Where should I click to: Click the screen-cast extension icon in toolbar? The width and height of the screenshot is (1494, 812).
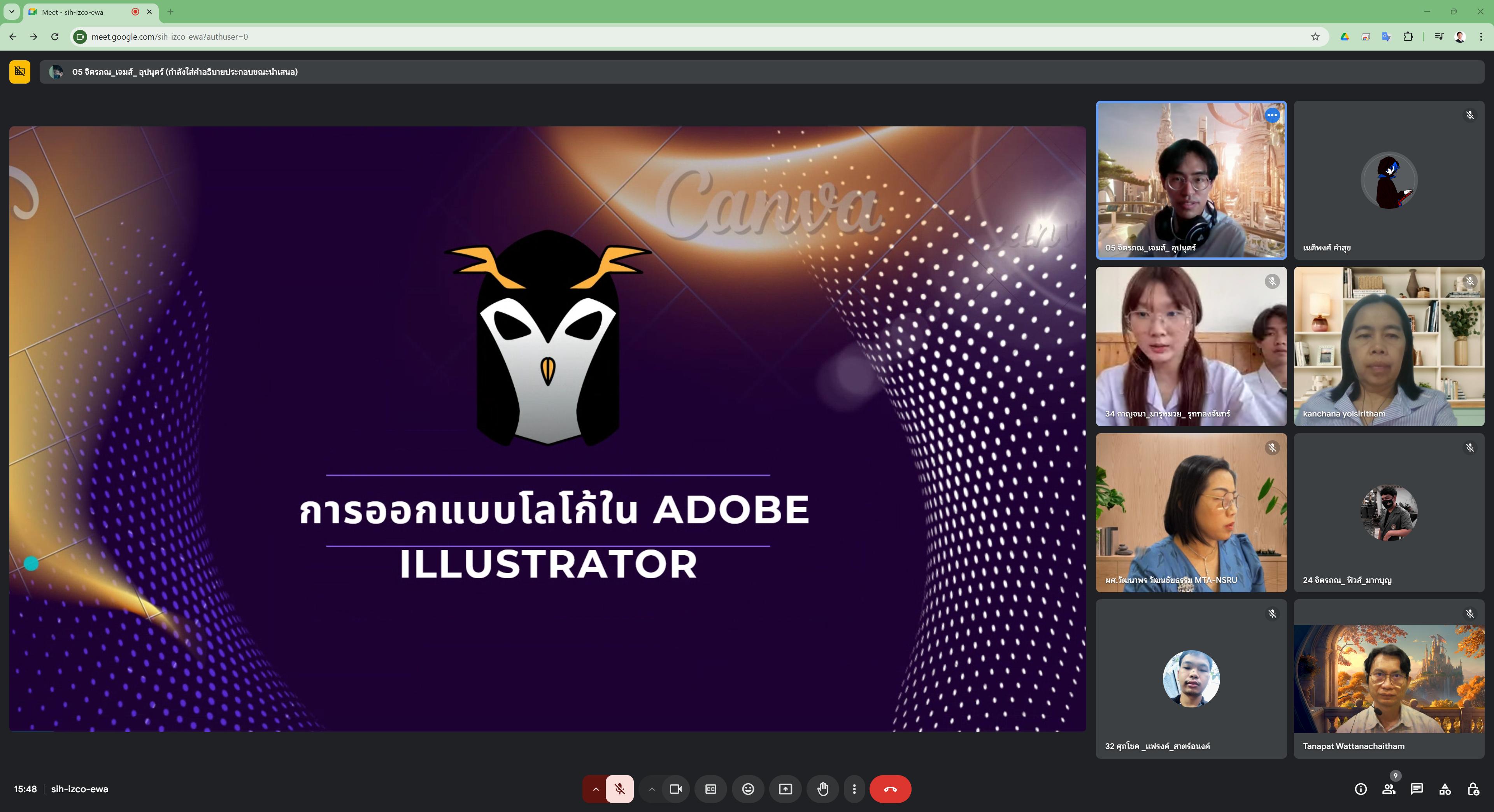(1366, 37)
